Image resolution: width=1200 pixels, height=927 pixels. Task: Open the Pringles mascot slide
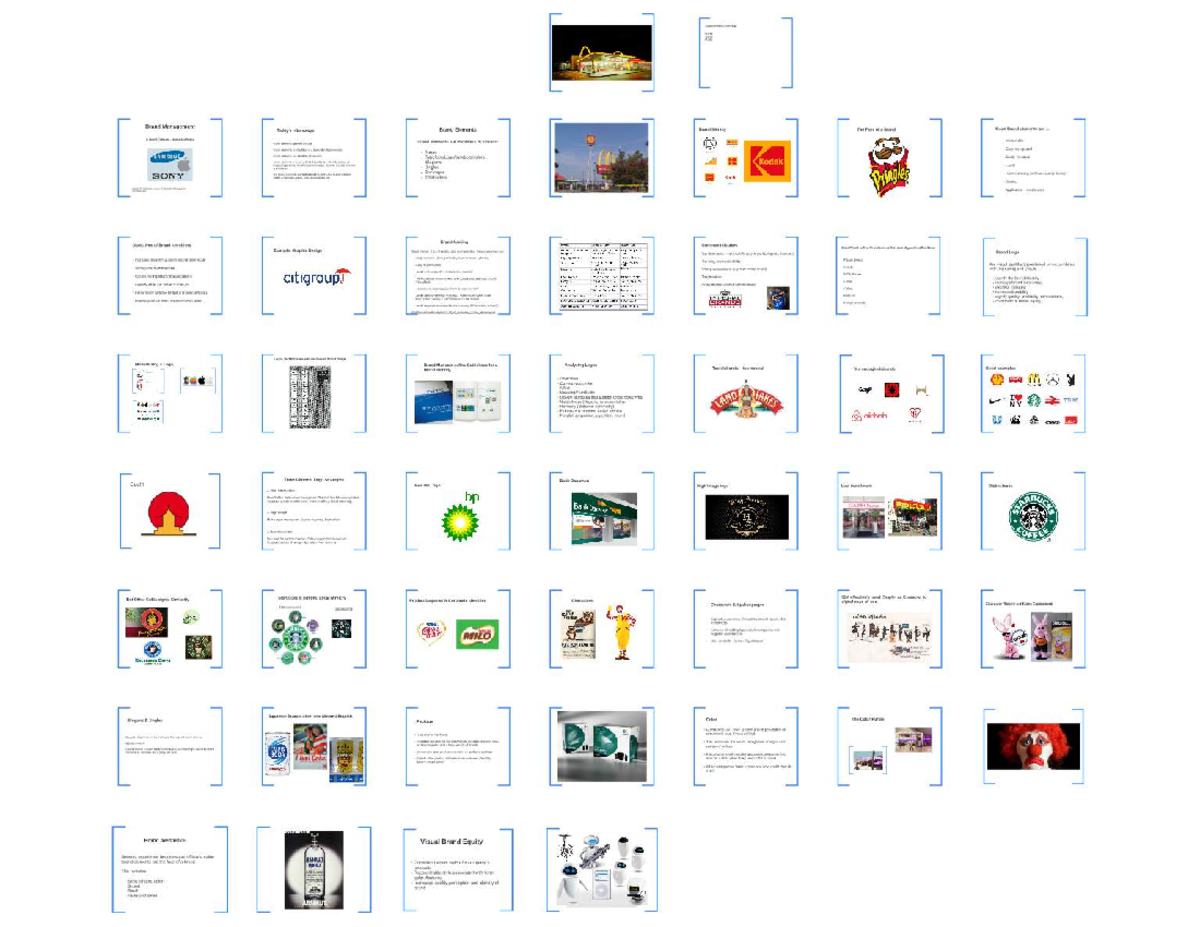[x=890, y=159]
